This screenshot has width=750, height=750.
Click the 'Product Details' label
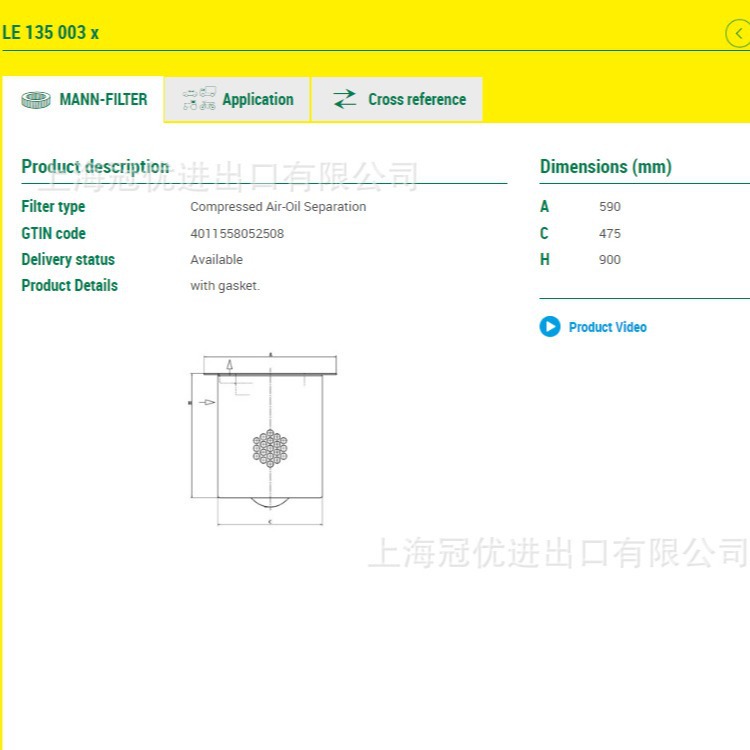[69, 286]
